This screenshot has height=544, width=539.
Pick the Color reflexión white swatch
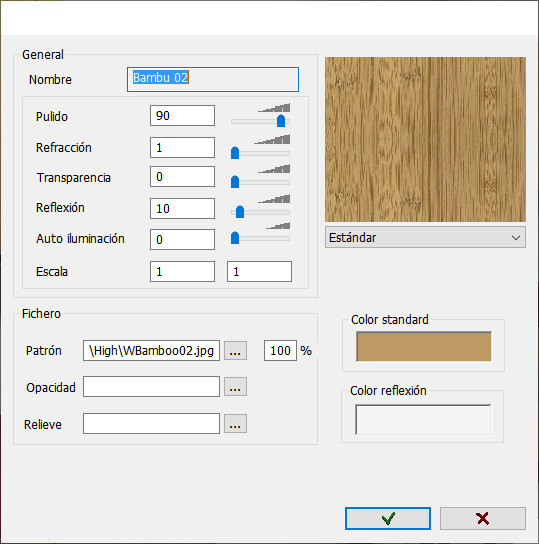[x=423, y=419]
